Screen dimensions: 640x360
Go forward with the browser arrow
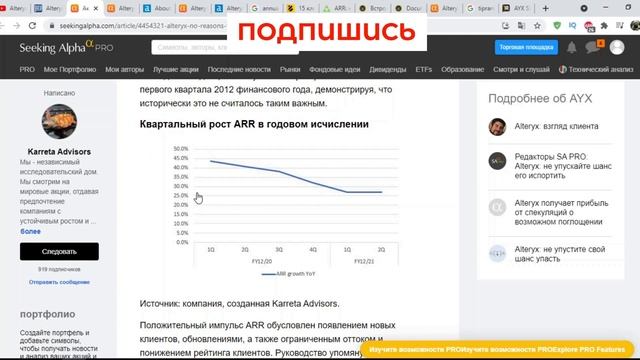click(16, 26)
